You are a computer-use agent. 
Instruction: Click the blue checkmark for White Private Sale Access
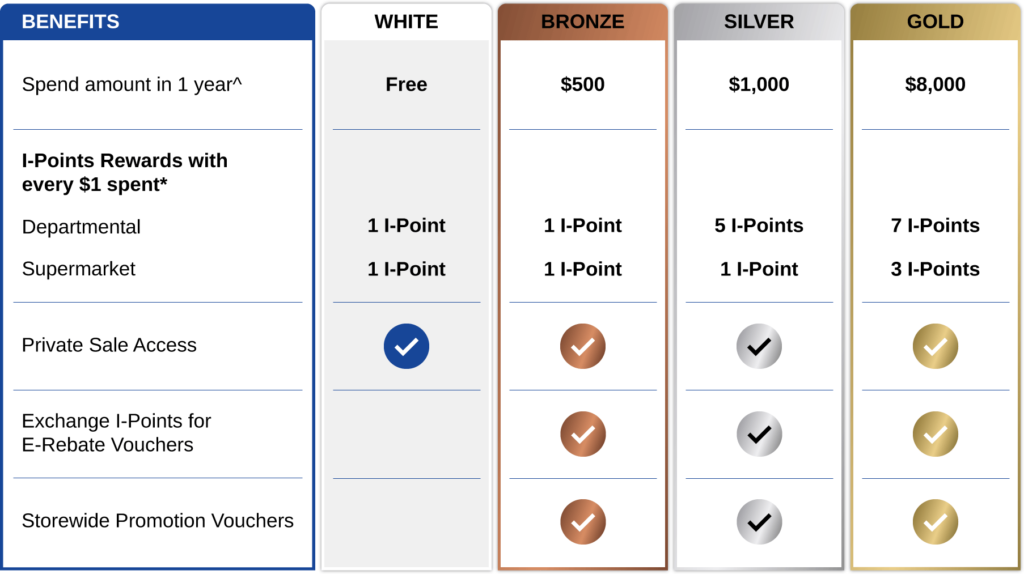tap(406, 346)
